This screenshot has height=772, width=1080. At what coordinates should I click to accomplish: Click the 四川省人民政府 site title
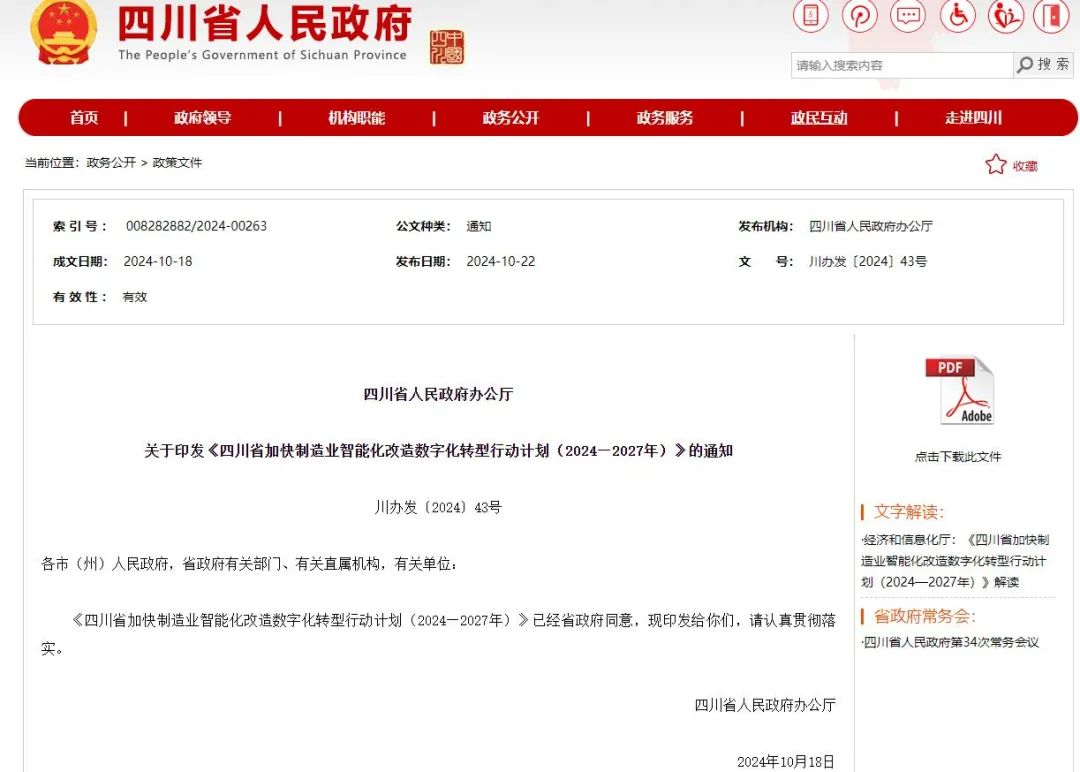tap(264, 23)
